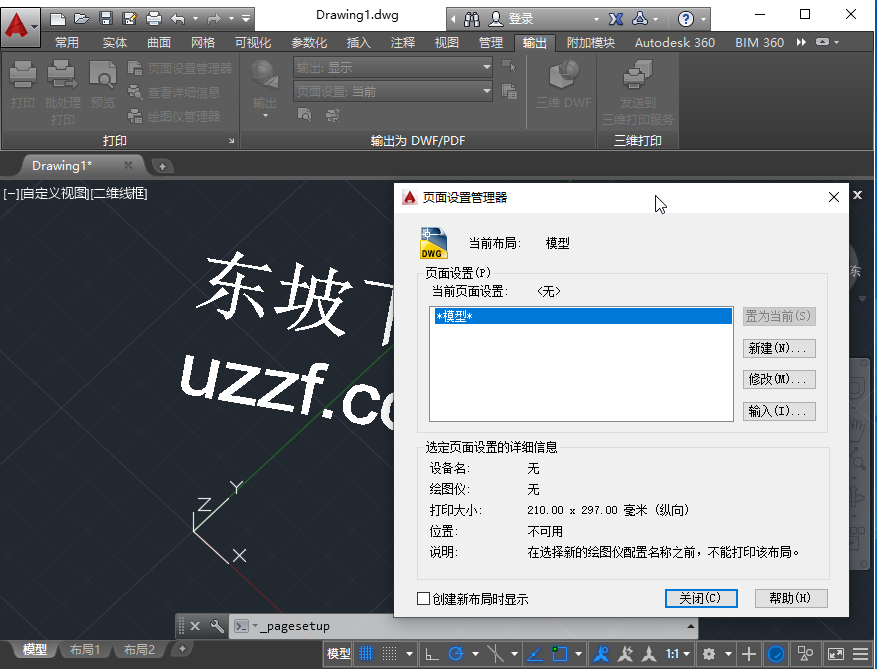Click the binoculars search icon in title bar
The height and width of the screenshot is (669, 877).
point(471,20)
